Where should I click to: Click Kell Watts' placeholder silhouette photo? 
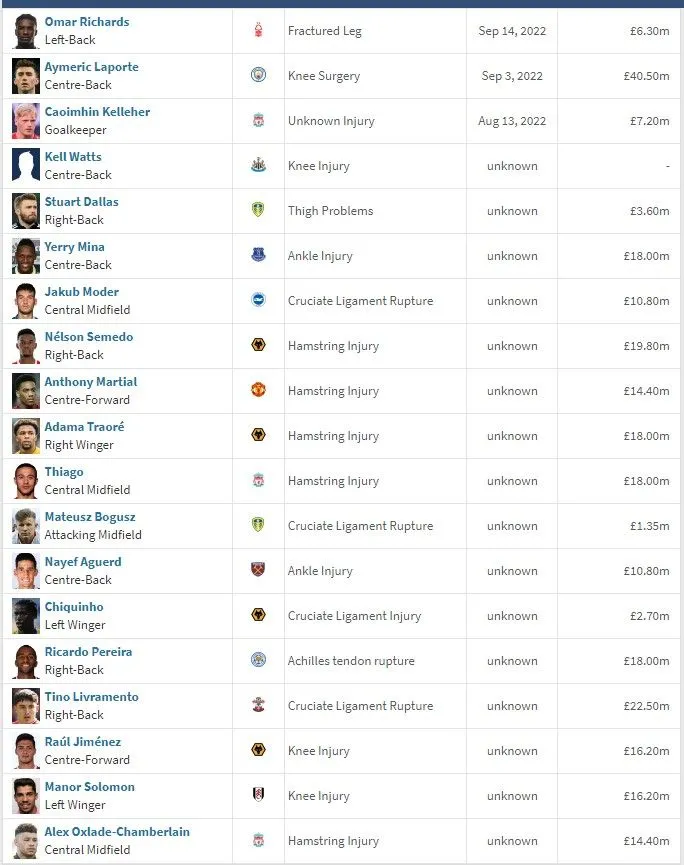point(26,166)
